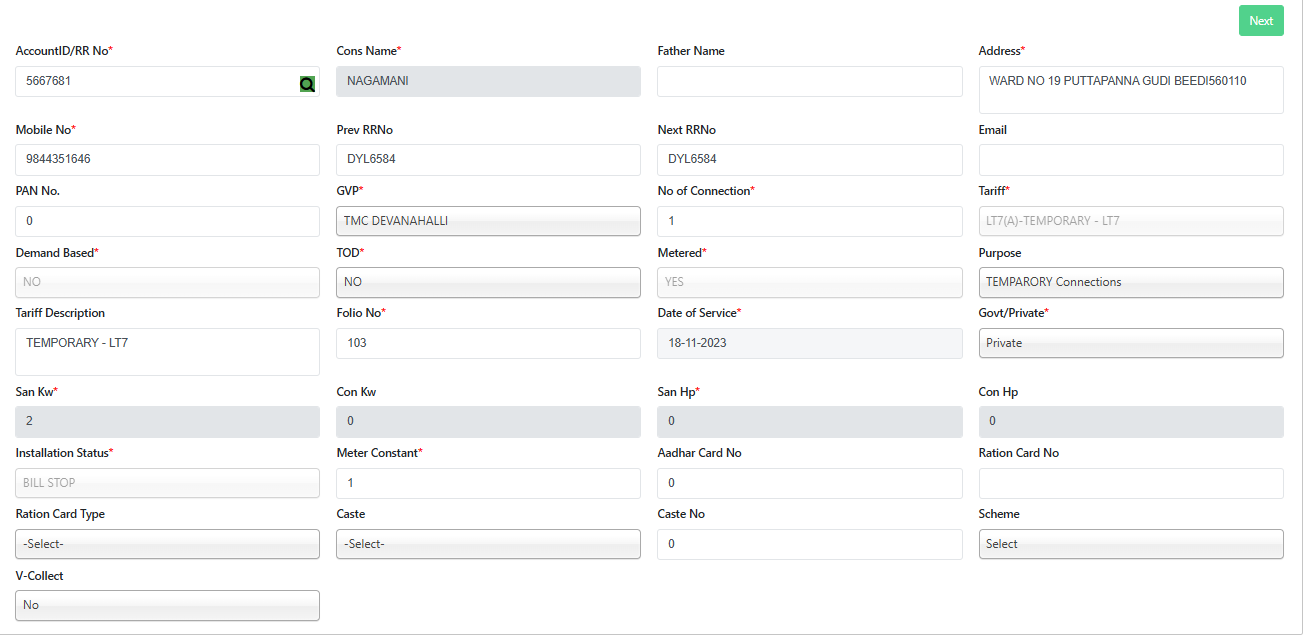The height and width of the screenshot is (637, 1303).
Task: Open the Tariff dropdown LT7(A)-TEMPORARY
Action: click(1131, 221)
